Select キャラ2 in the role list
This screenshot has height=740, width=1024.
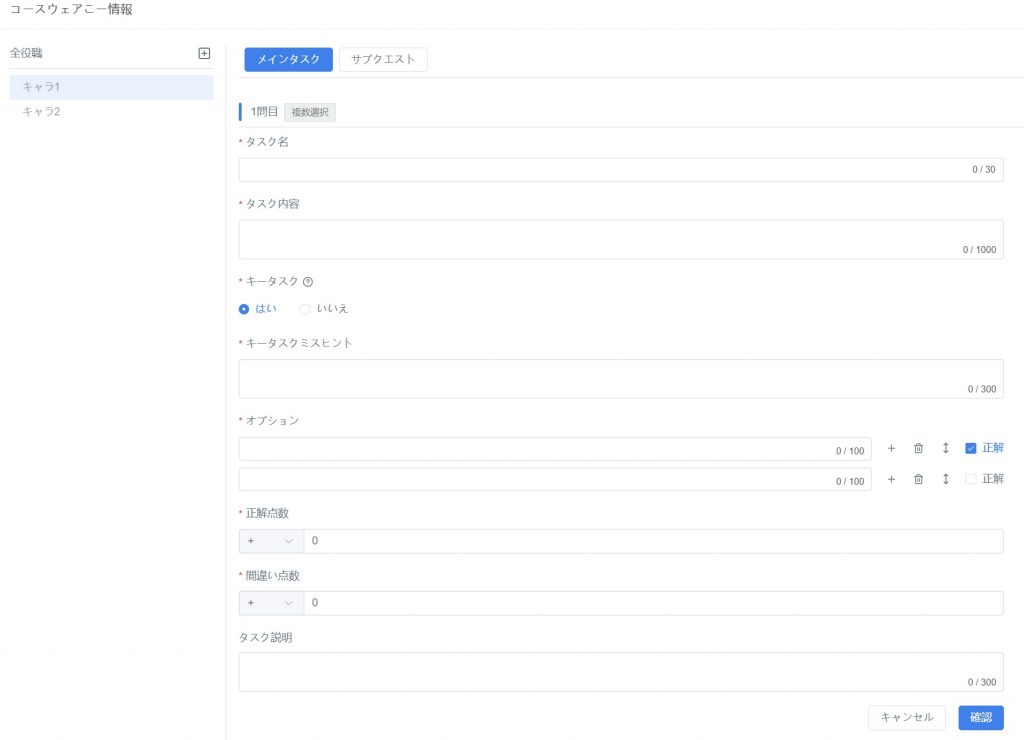(x=42, y=112)
